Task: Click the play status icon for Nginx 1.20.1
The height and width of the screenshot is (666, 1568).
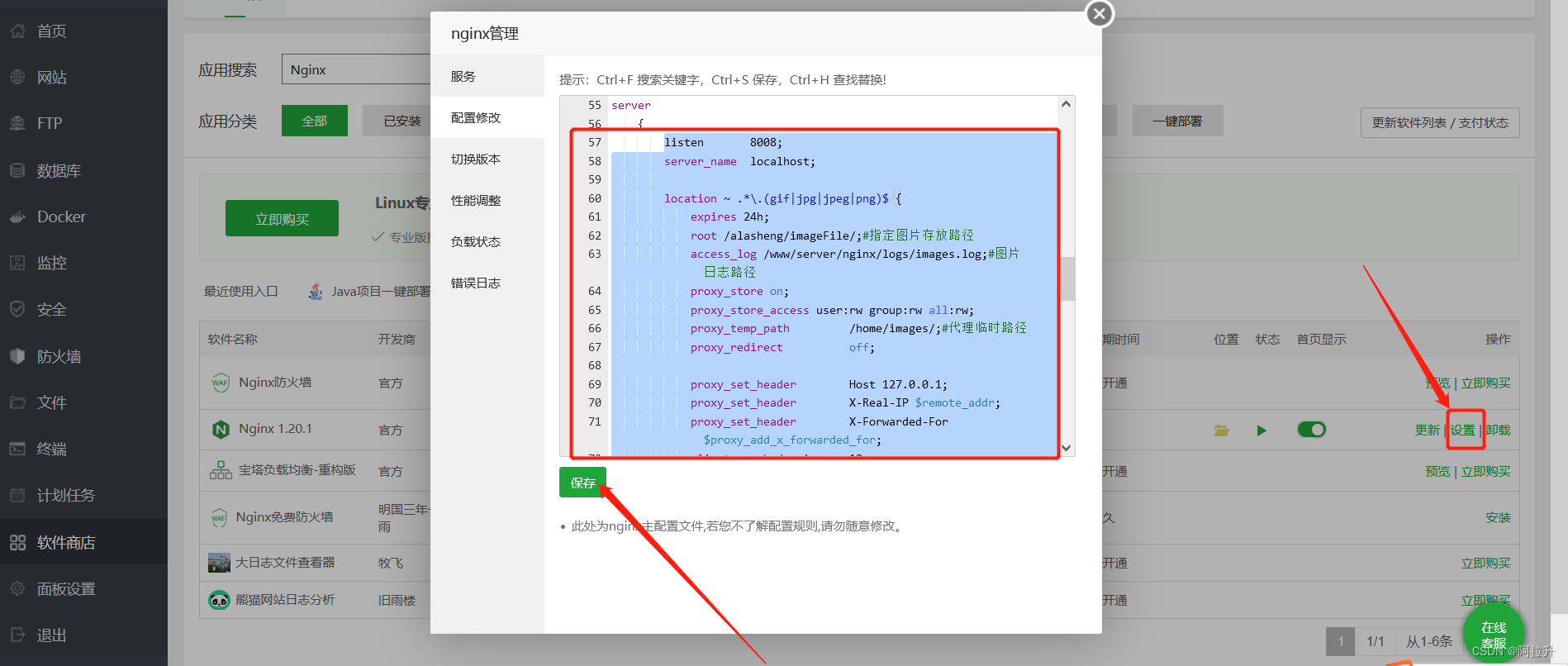Action: tap(1262, 431)
